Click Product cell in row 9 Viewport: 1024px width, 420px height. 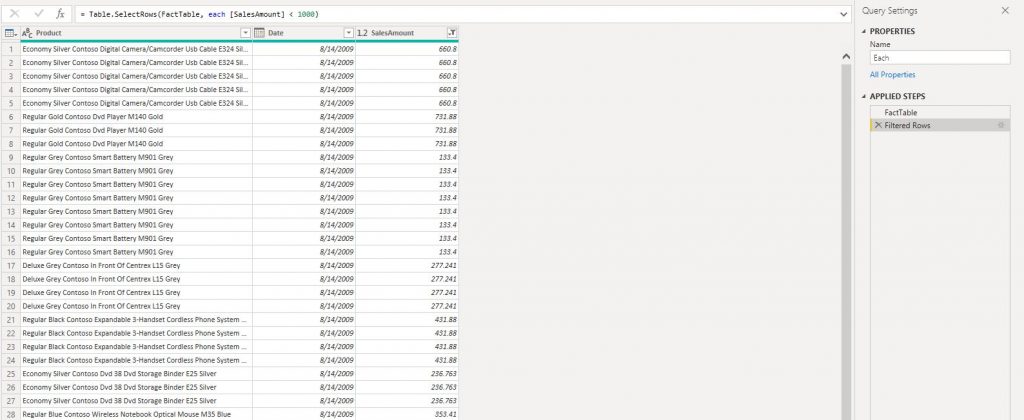[136, 157]
